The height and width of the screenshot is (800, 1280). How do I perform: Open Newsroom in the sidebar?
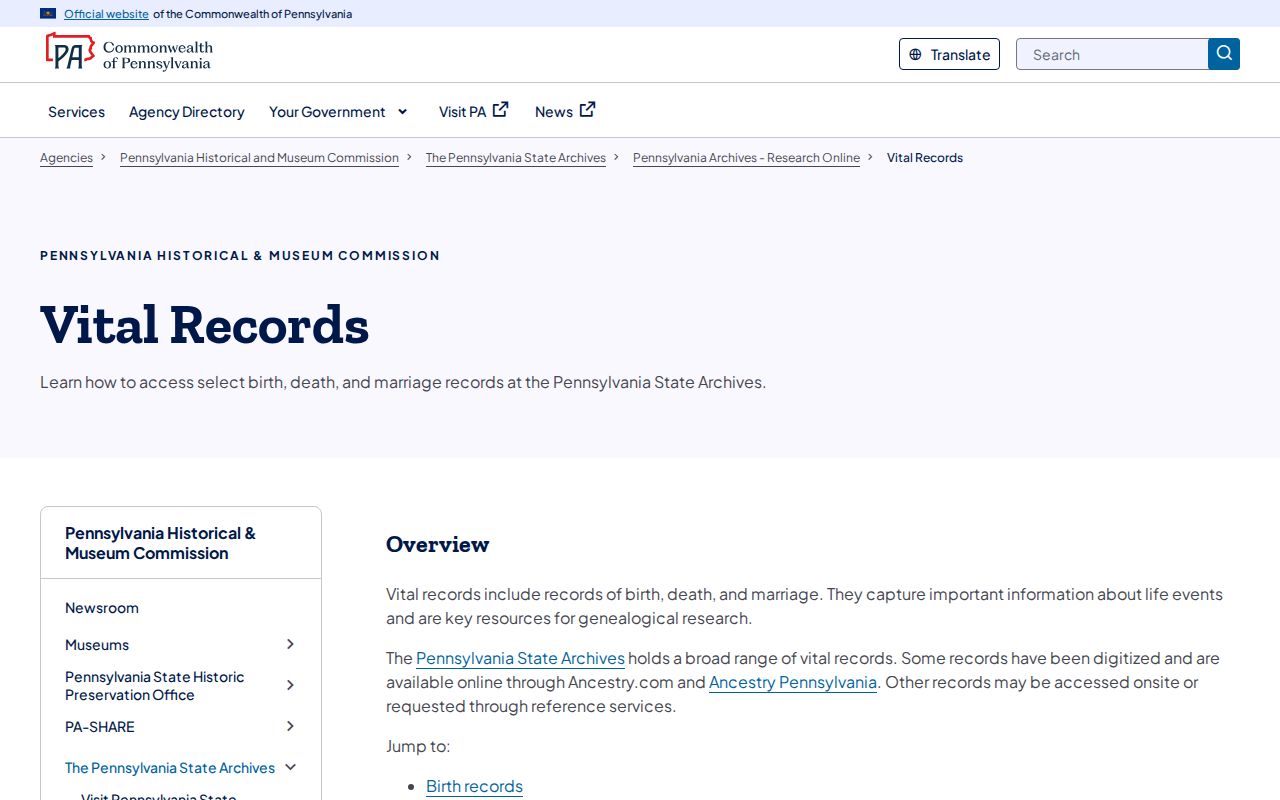point(102,608)
